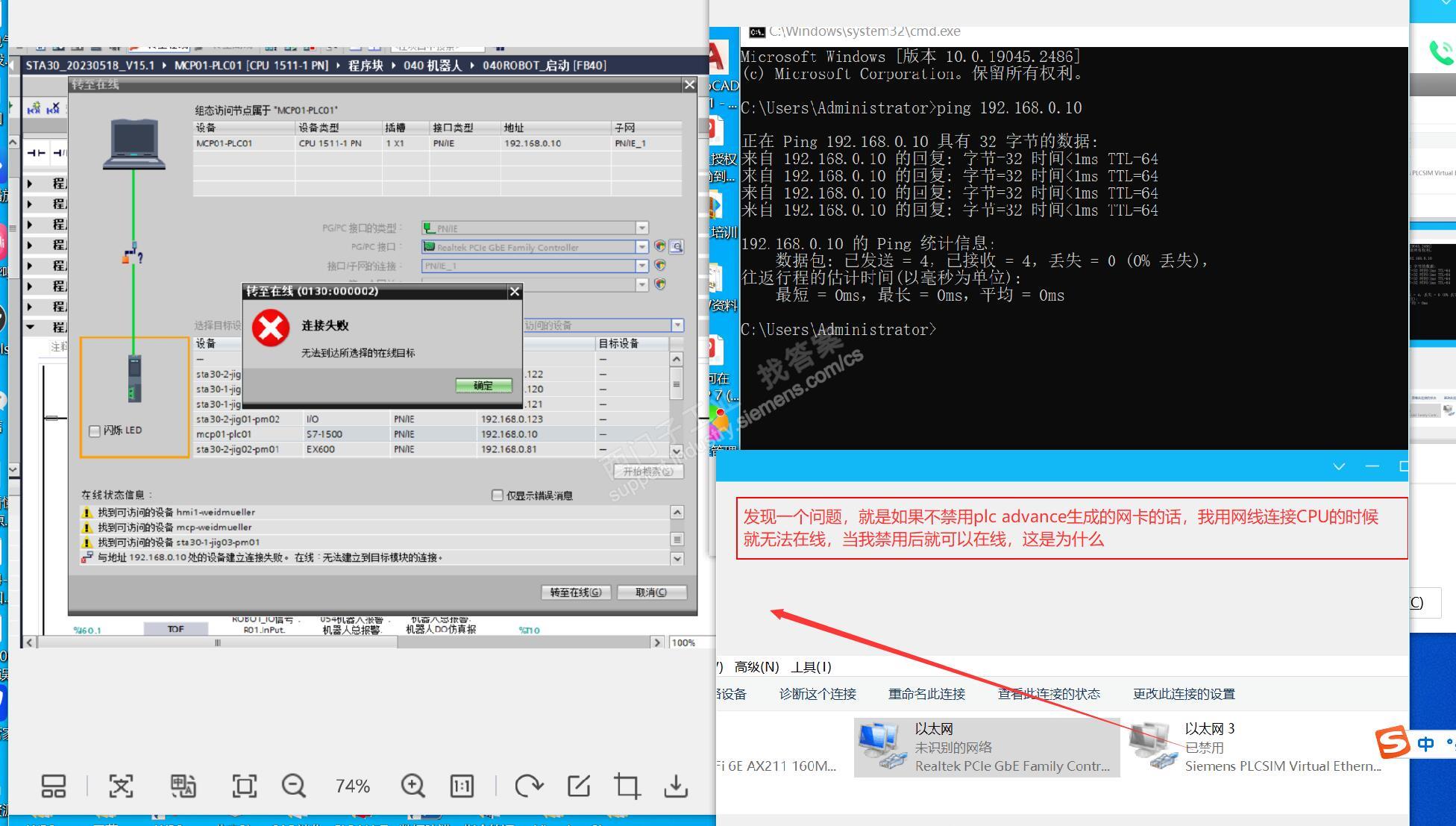Open the PG/PC 接口 Realtek dropdown
1456x826 pixels.
tap(641, 247)
